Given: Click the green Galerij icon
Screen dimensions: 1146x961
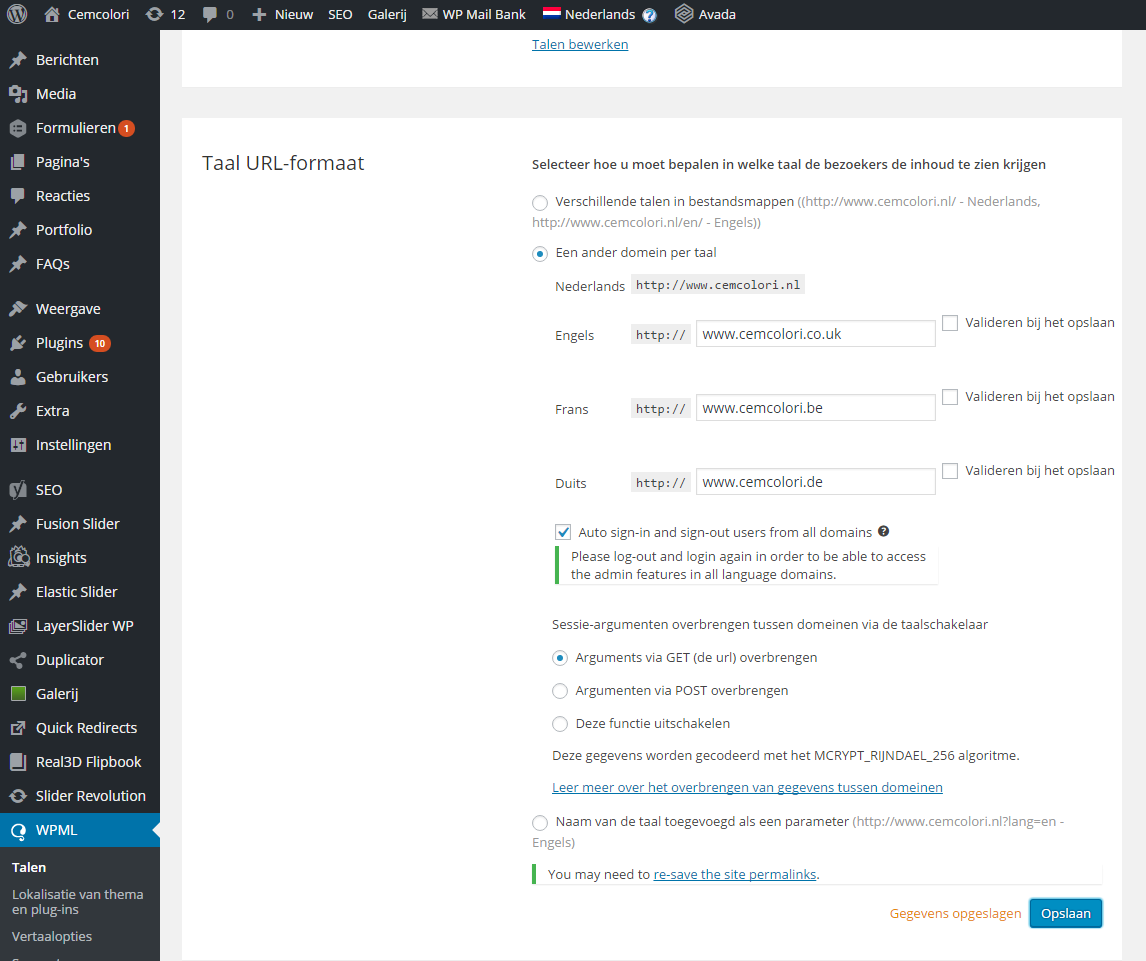Looking at the screenshot, I should pyautogui.click(x=18, y=694).
